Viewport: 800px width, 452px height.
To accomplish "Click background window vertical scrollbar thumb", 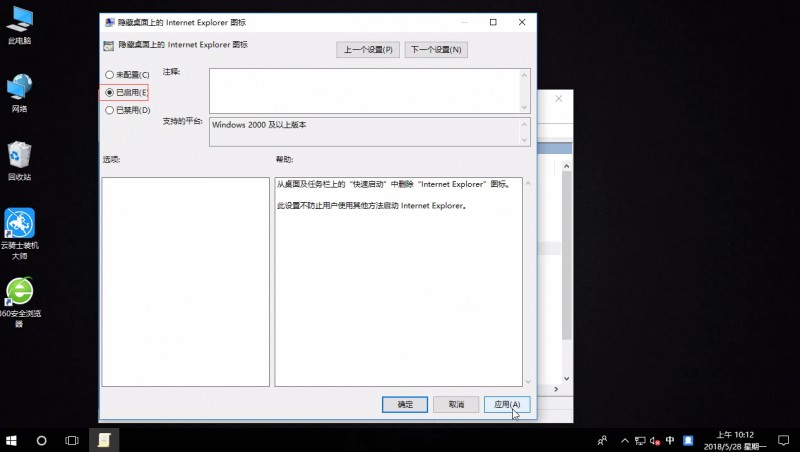I will point(566,255).
